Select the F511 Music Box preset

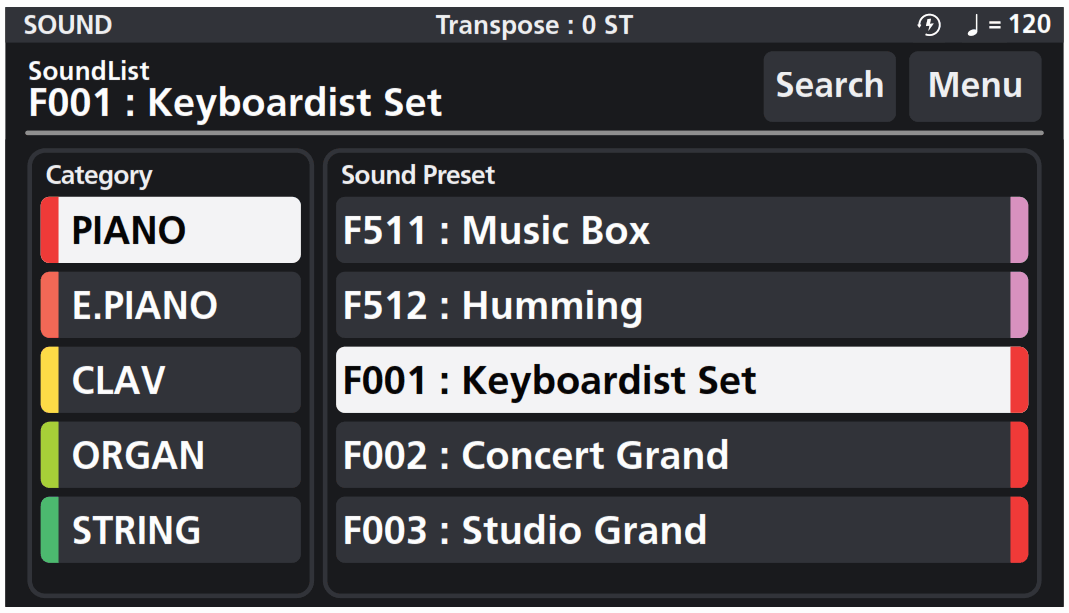[x=680, y=230]
